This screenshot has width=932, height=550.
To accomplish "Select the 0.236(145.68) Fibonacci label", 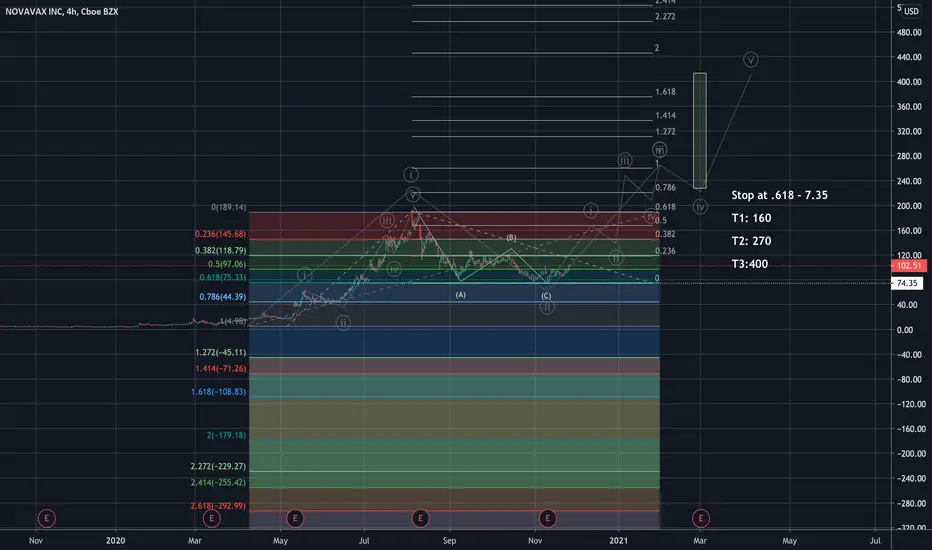I will point(221,234).
